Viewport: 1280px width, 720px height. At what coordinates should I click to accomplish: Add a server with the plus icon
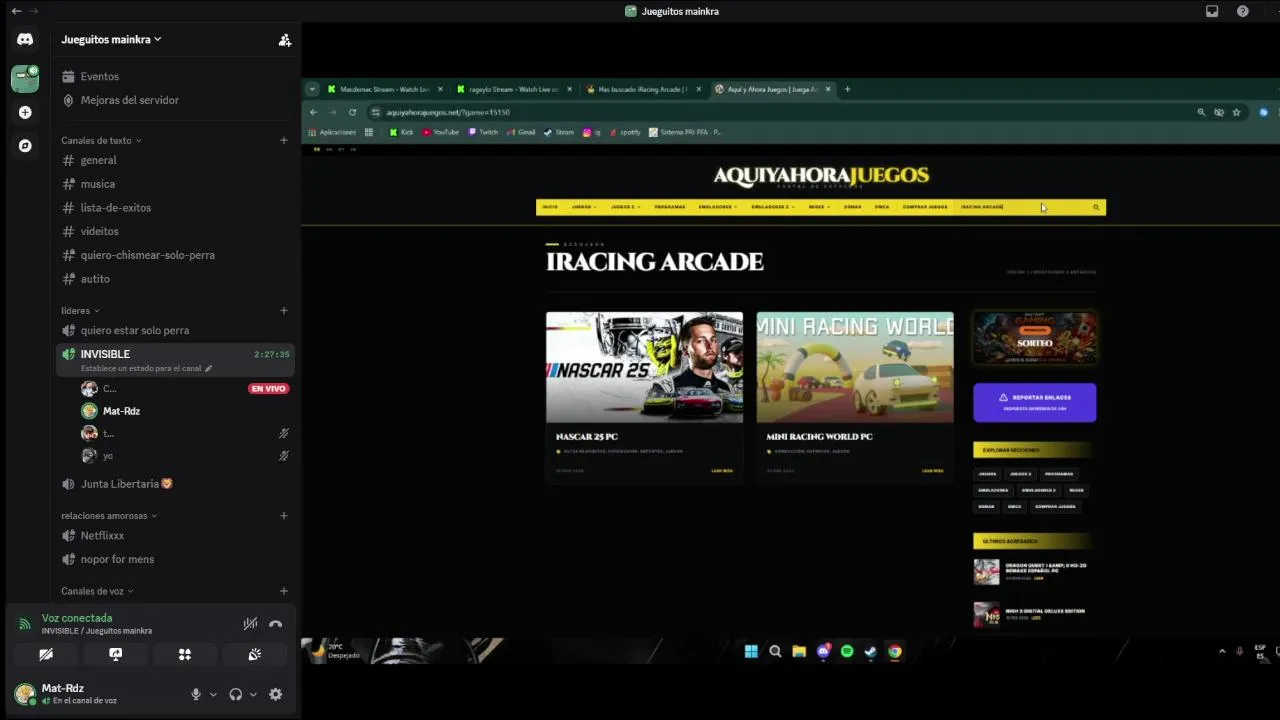[x=25, y=113]
